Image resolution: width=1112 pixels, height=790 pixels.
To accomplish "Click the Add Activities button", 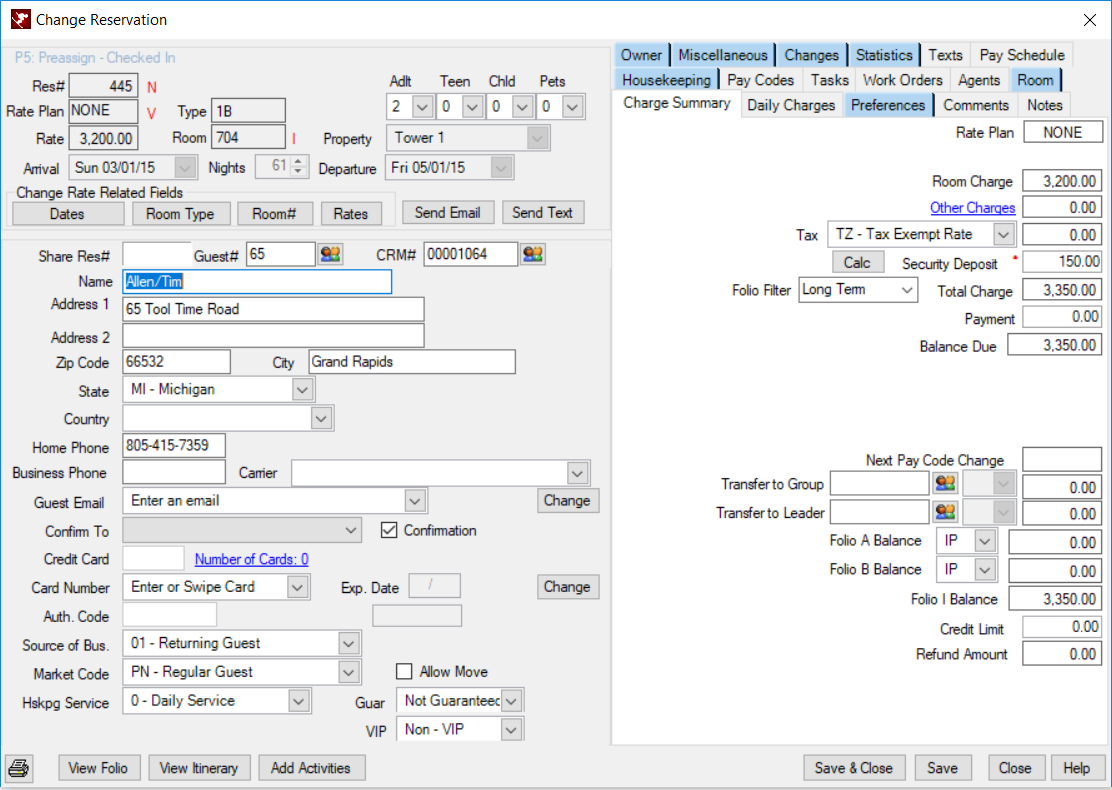I will tap(311, 768).
